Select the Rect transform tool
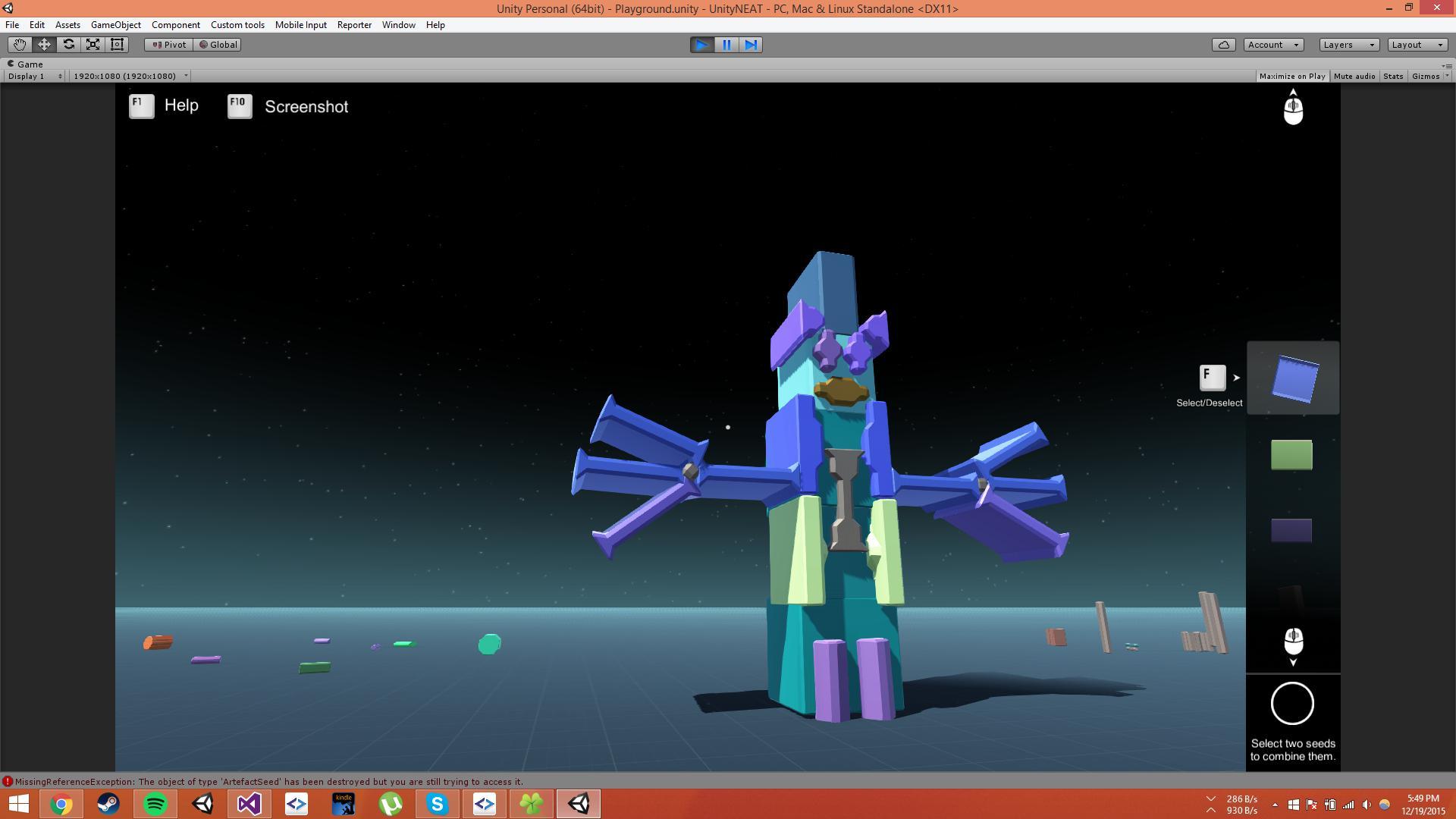Screen dimensions: 1456x819 [x=117, y=45]
